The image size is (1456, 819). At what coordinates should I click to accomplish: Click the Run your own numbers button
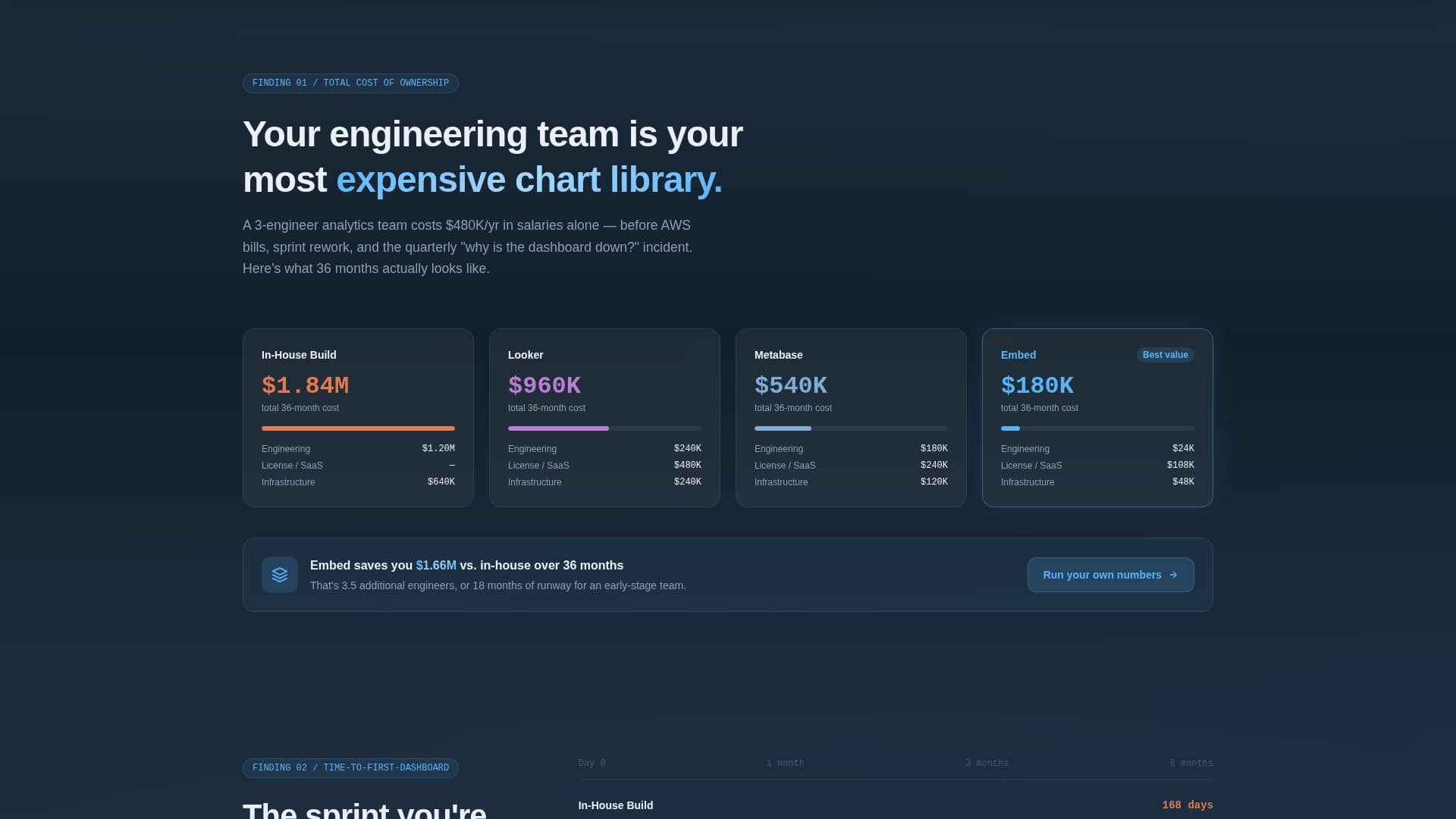1110,575
